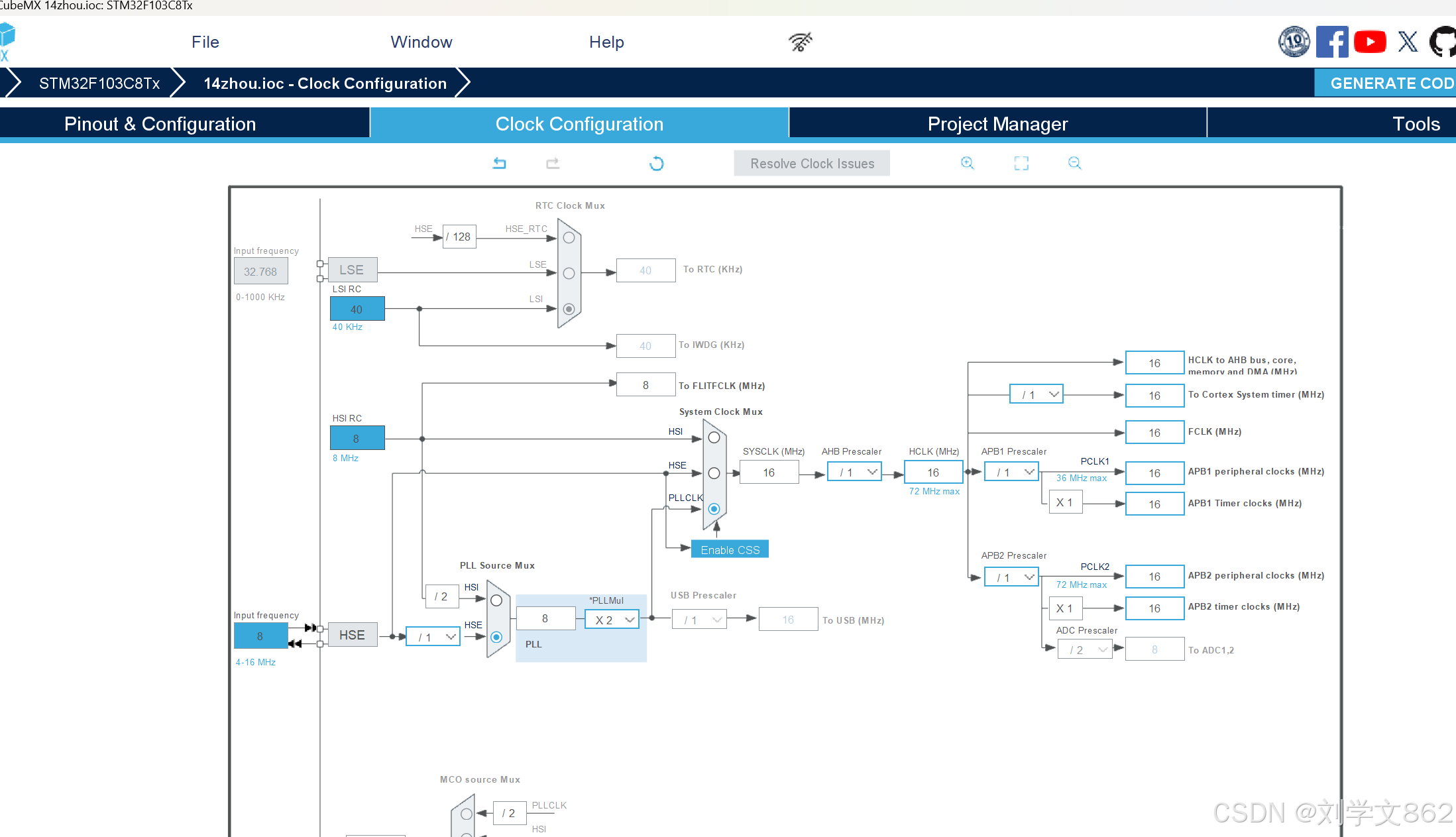1456x837 pixels.
Task: Open the Facebook icon link
Action: (x=1331, y=42)
